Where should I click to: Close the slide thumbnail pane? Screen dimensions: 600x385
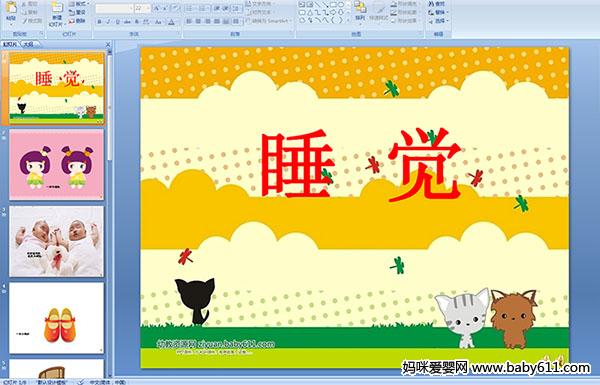pos(108,44)
